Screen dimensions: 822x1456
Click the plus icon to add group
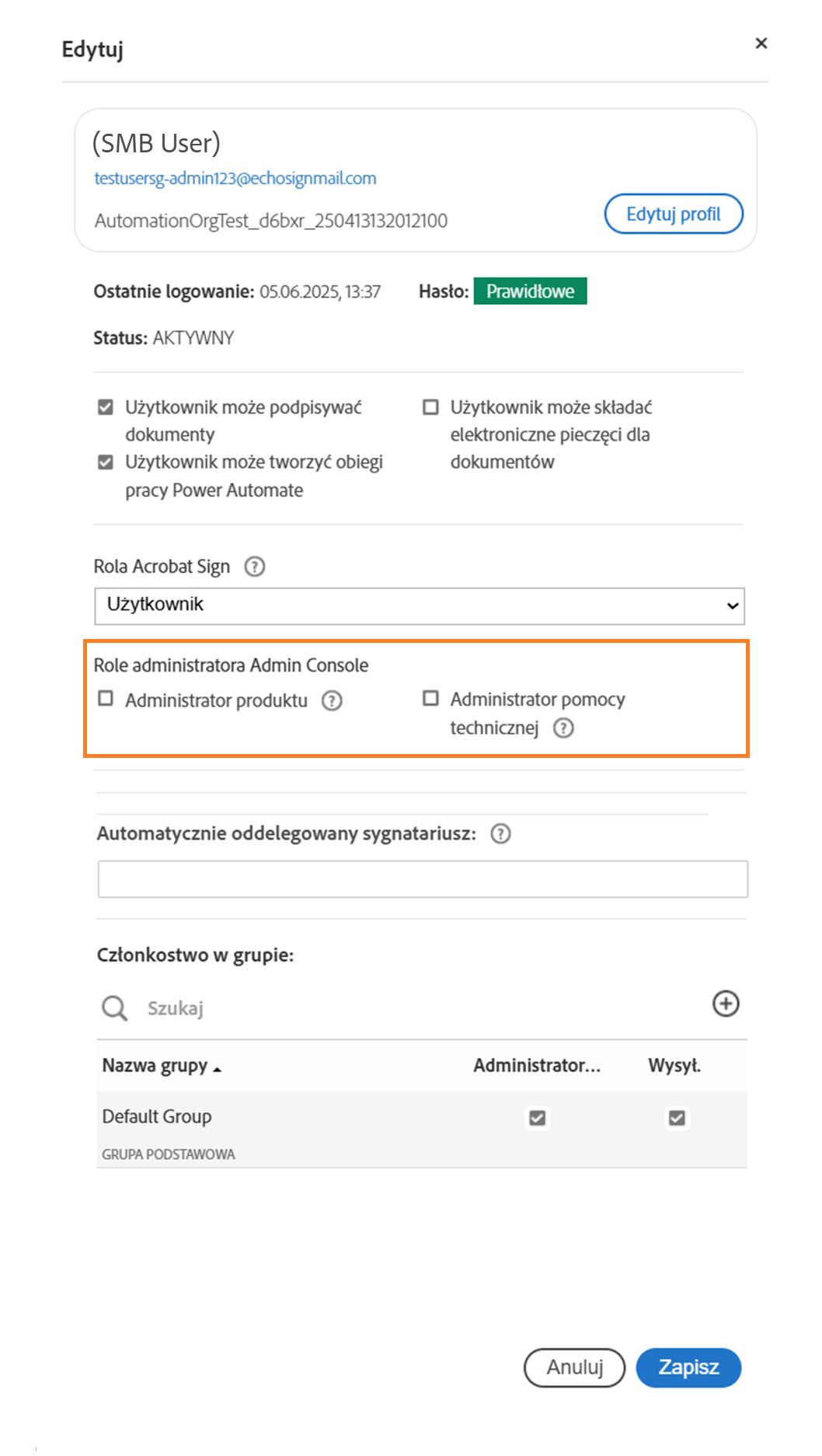726,1004
